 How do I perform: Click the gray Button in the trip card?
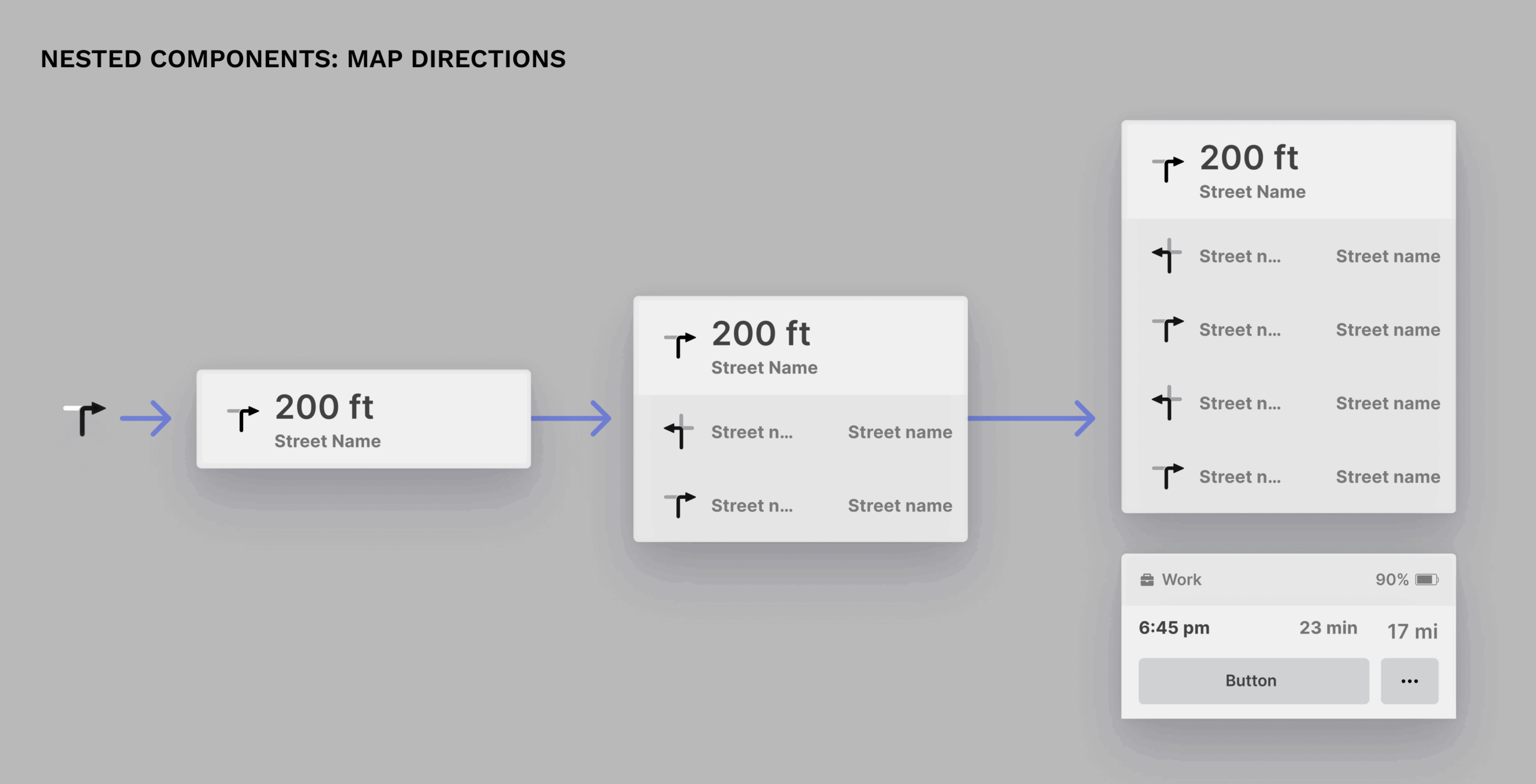point(1253,681)
